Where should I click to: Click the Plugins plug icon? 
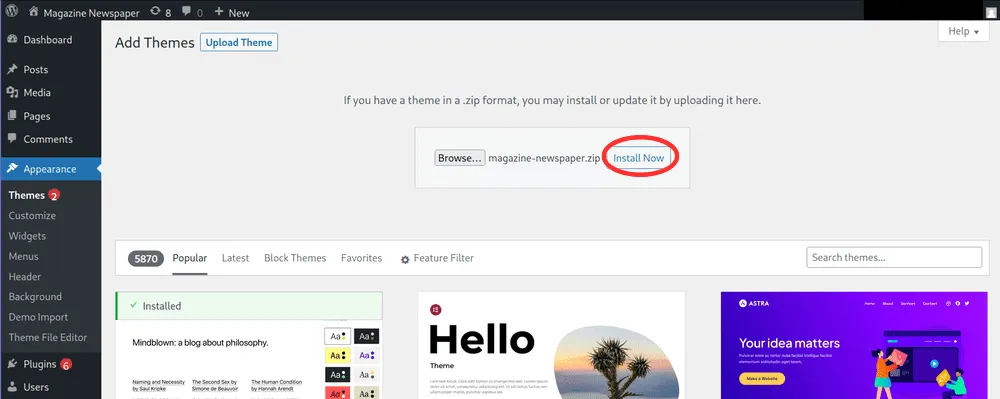(11, 364)
